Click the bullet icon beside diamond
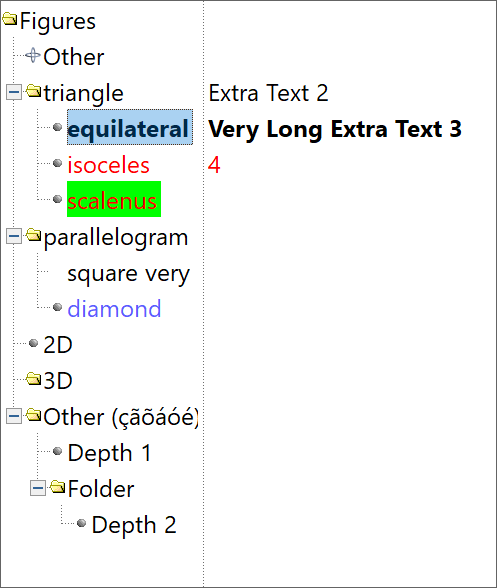Screen dimensions: 497x588 tap(57, 307)
